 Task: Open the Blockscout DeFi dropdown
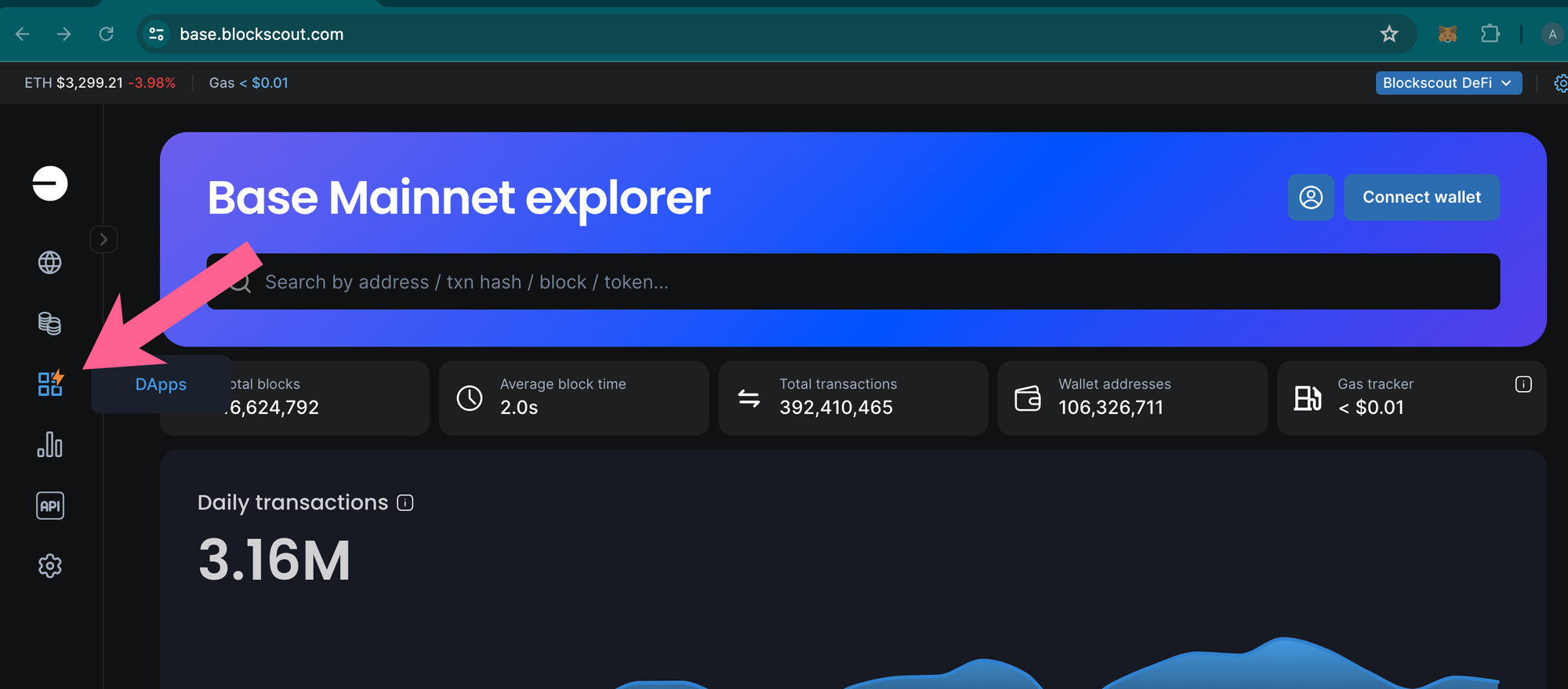[1448, 82]
